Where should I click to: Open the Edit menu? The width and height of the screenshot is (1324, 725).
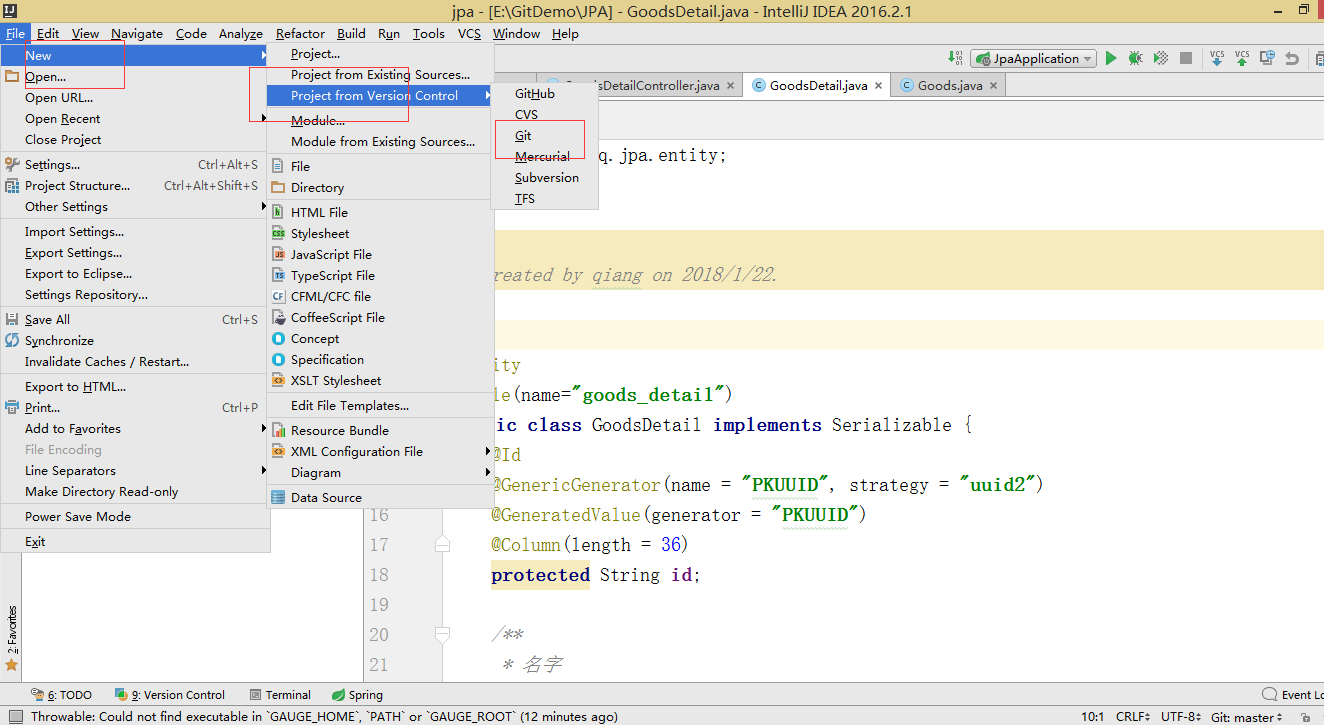pos(48,34)
